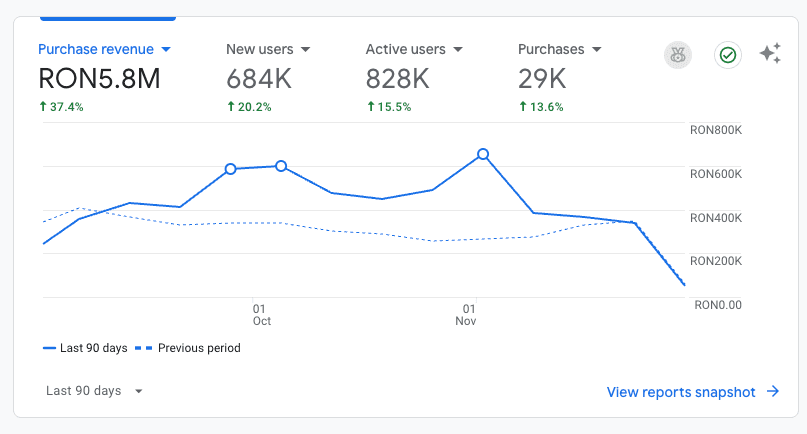Click the RON600K axis label
The image size is (807, 434).
pyautogui.click(x=716, y=174)
